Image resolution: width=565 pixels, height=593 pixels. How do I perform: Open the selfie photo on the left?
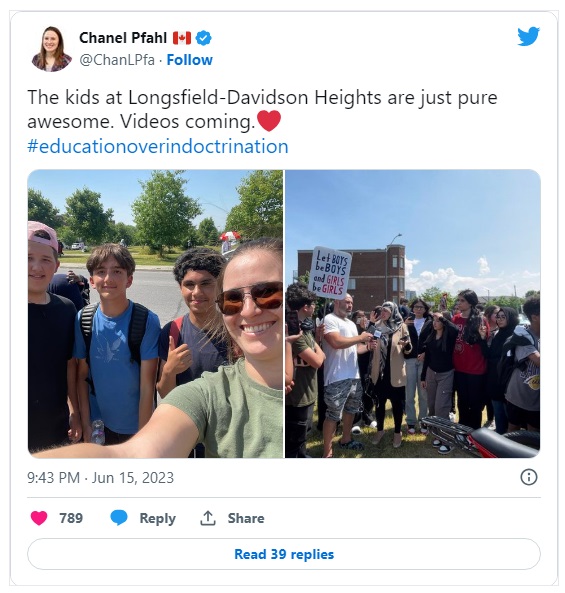click(155, 314)
